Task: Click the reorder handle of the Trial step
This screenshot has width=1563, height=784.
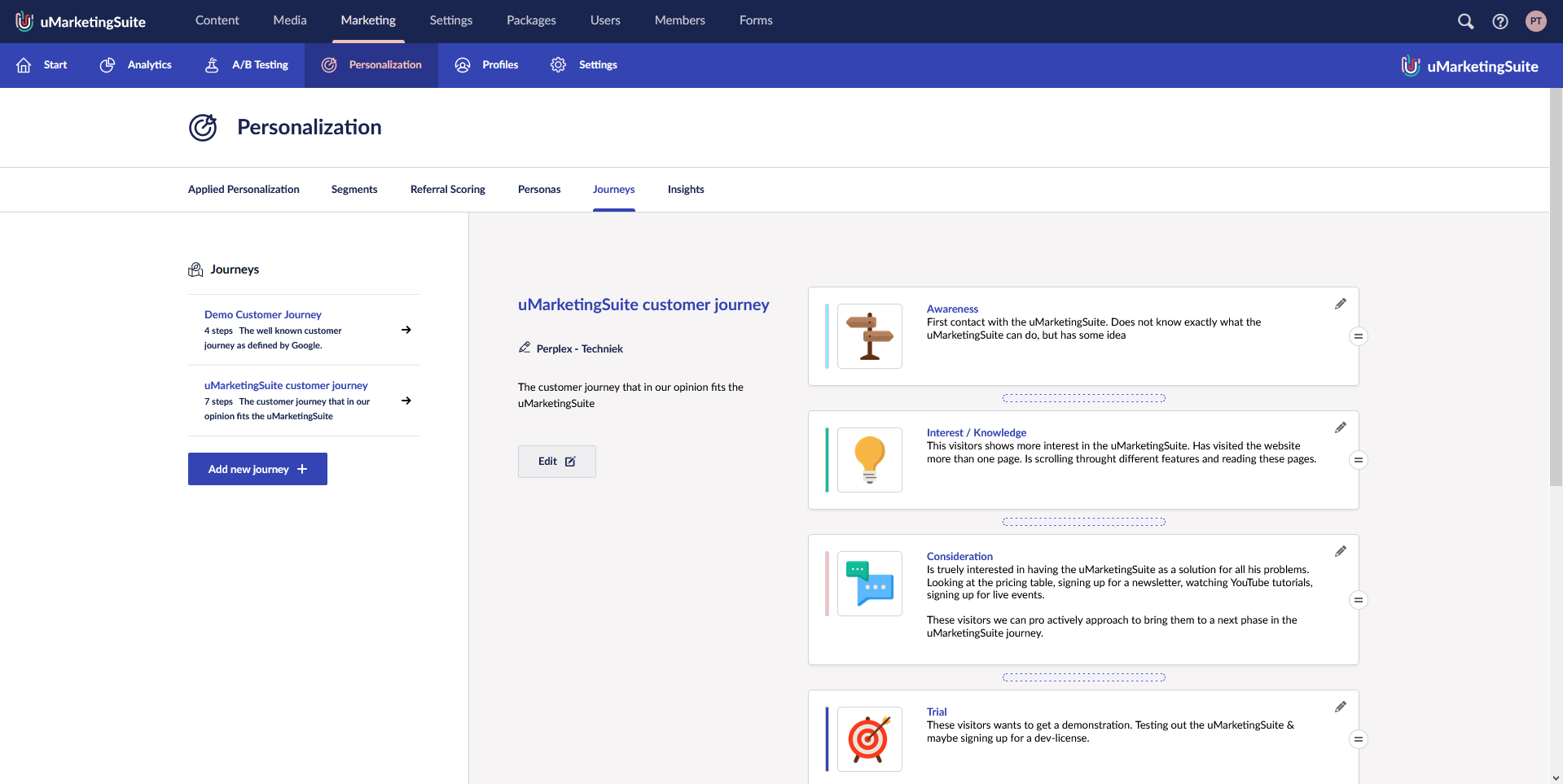Action: pos(1358,739)
